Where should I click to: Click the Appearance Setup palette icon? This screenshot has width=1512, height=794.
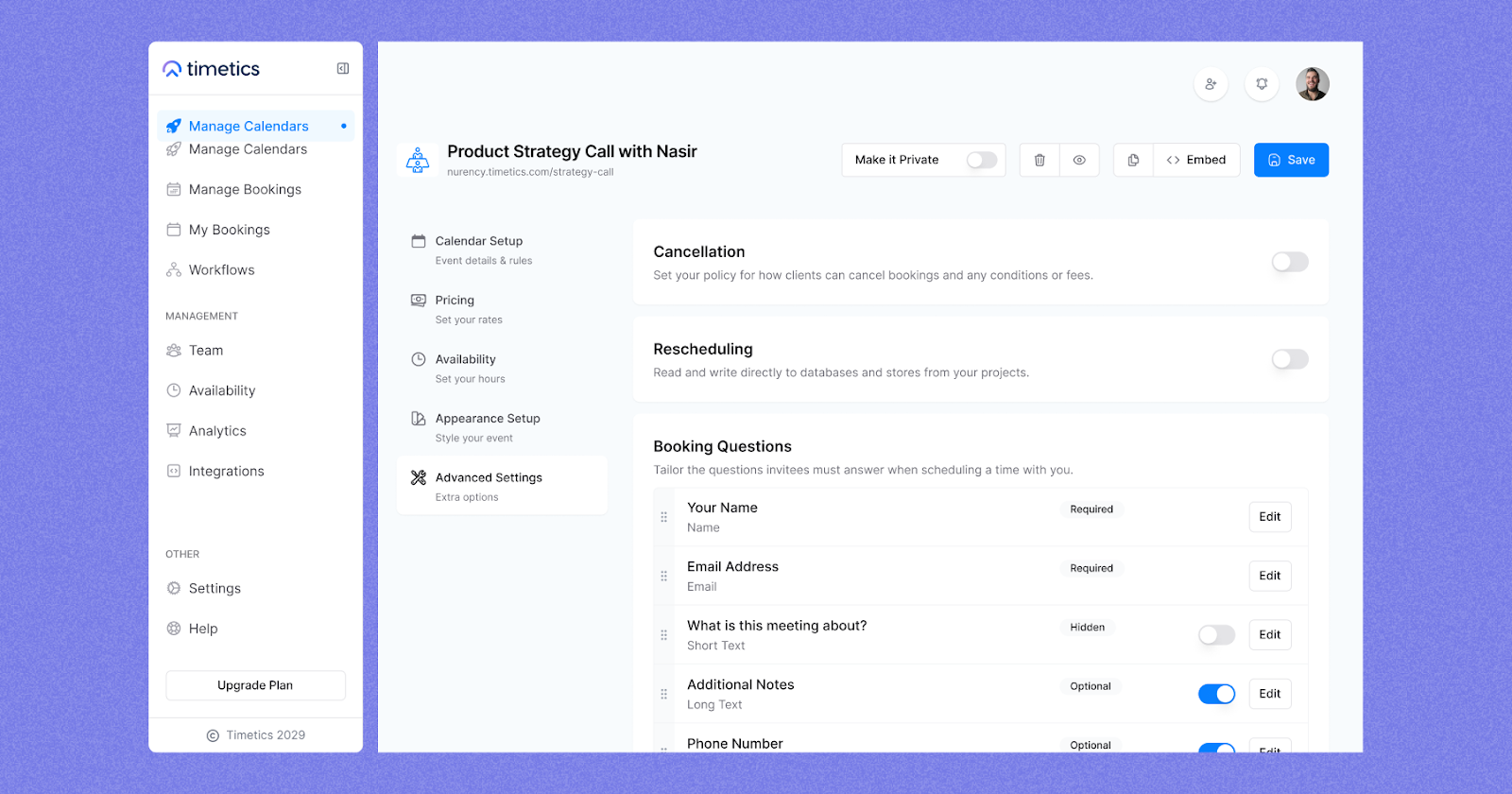click(418, 418)
